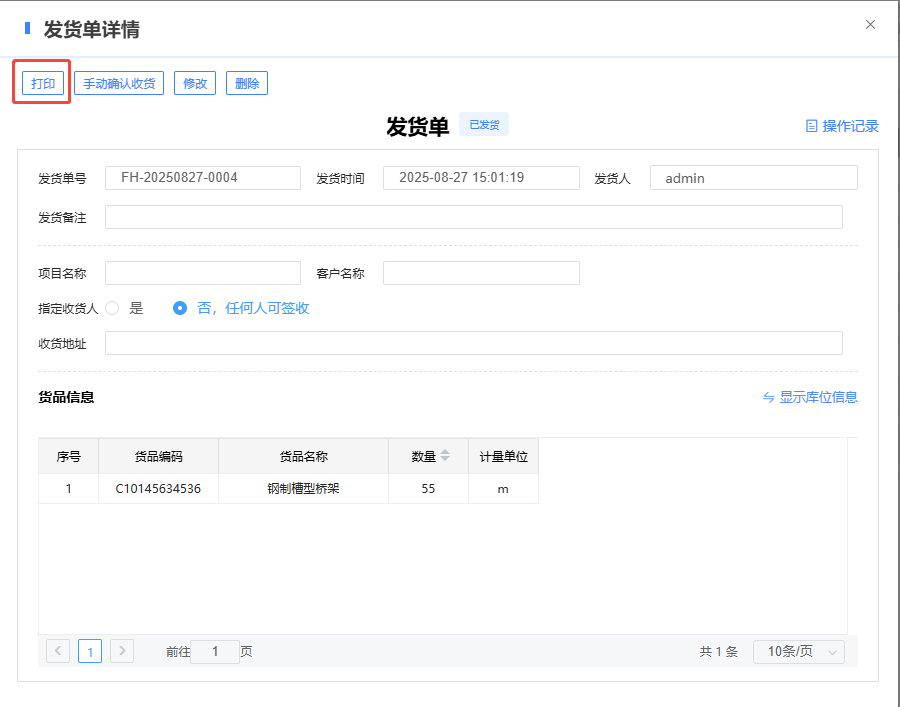
Task: Select 否，任何人可签收 radio option
Action: pyautogui.click(x=180, y=308)
